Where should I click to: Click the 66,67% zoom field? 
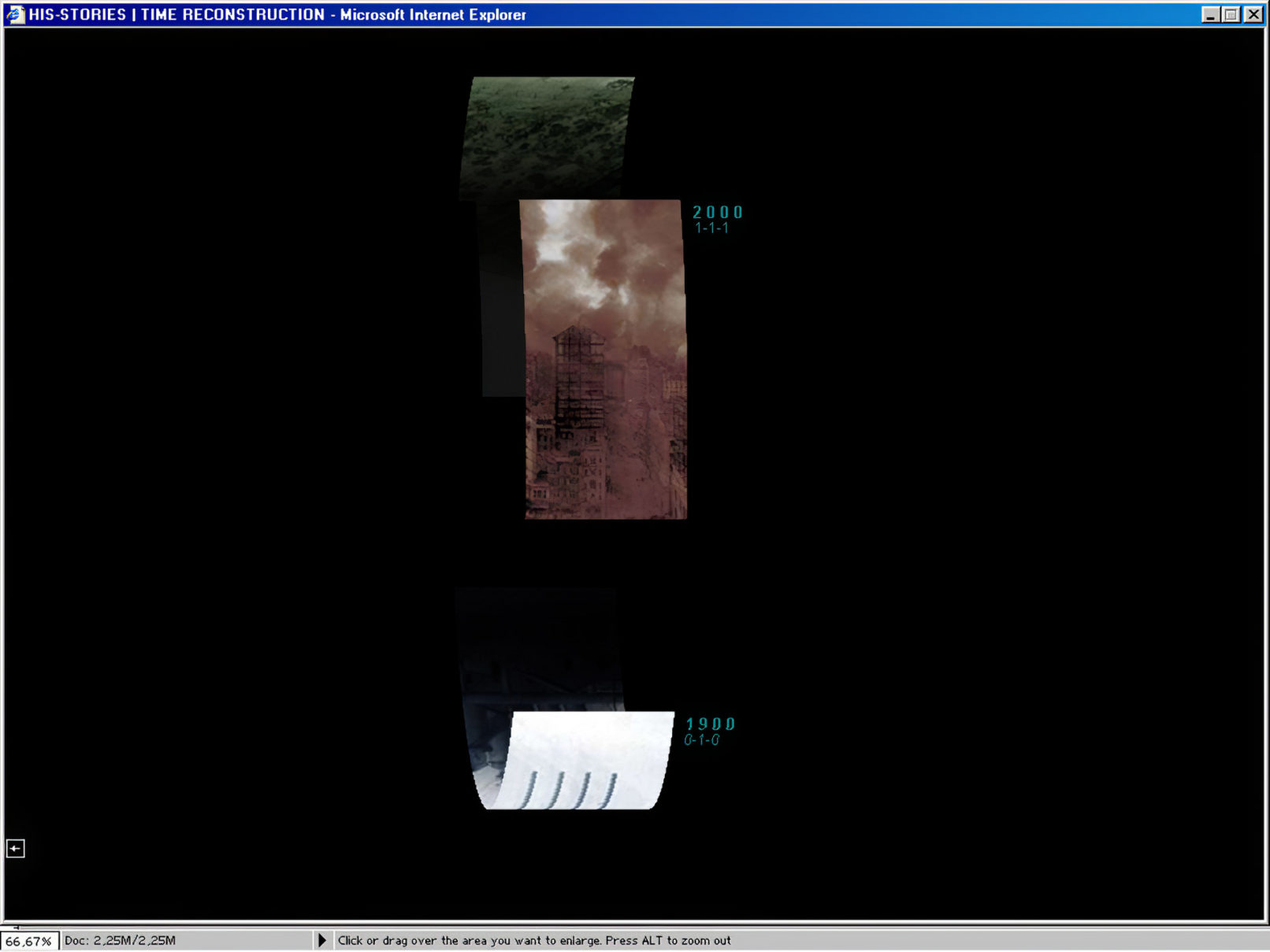(x=29, y=941)
